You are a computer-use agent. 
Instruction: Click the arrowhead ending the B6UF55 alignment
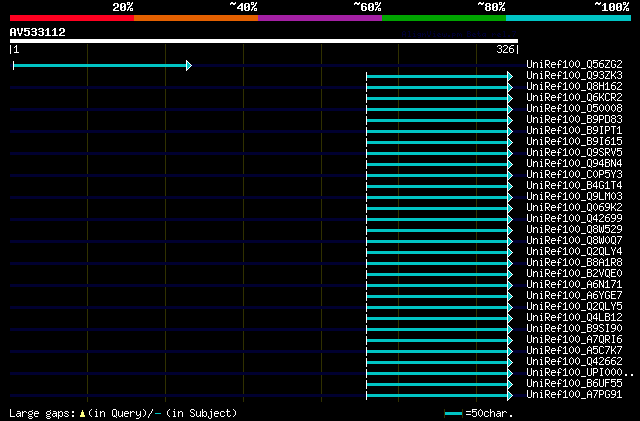[510, 385]
